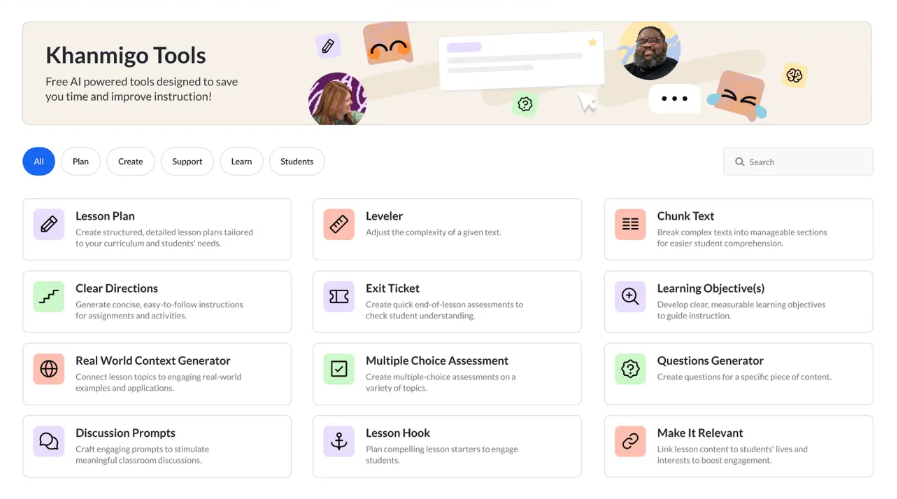Open Discussion Prompts title
The image size is (897, 499).
125,433
